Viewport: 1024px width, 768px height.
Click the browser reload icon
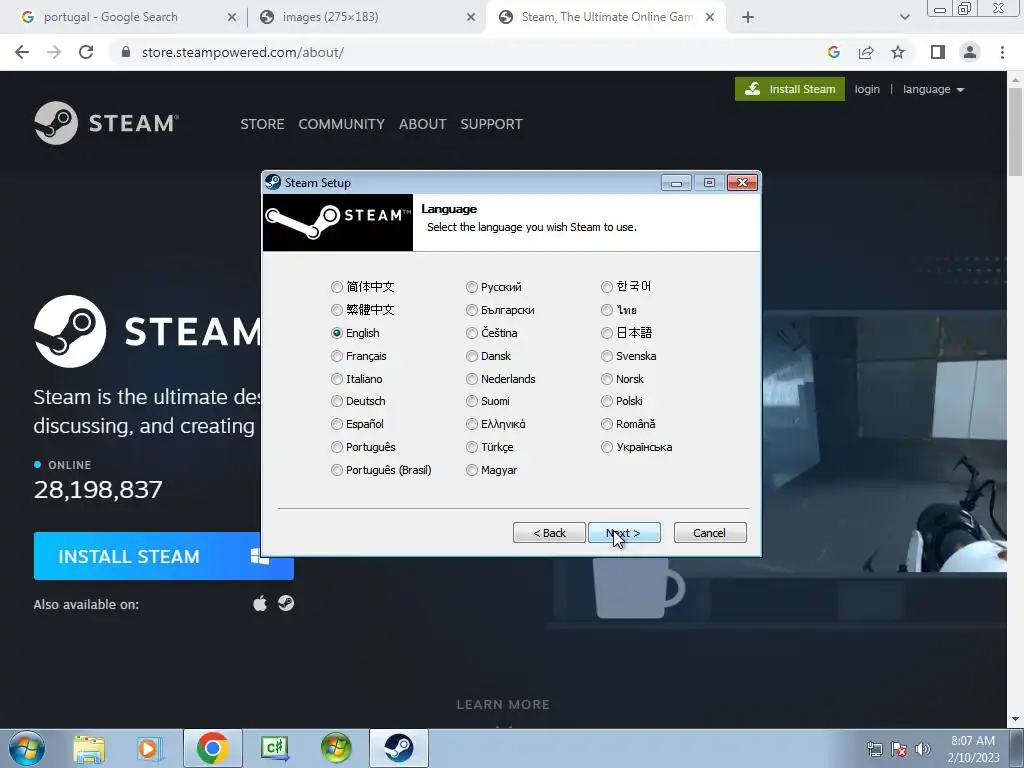click(86, 52)
